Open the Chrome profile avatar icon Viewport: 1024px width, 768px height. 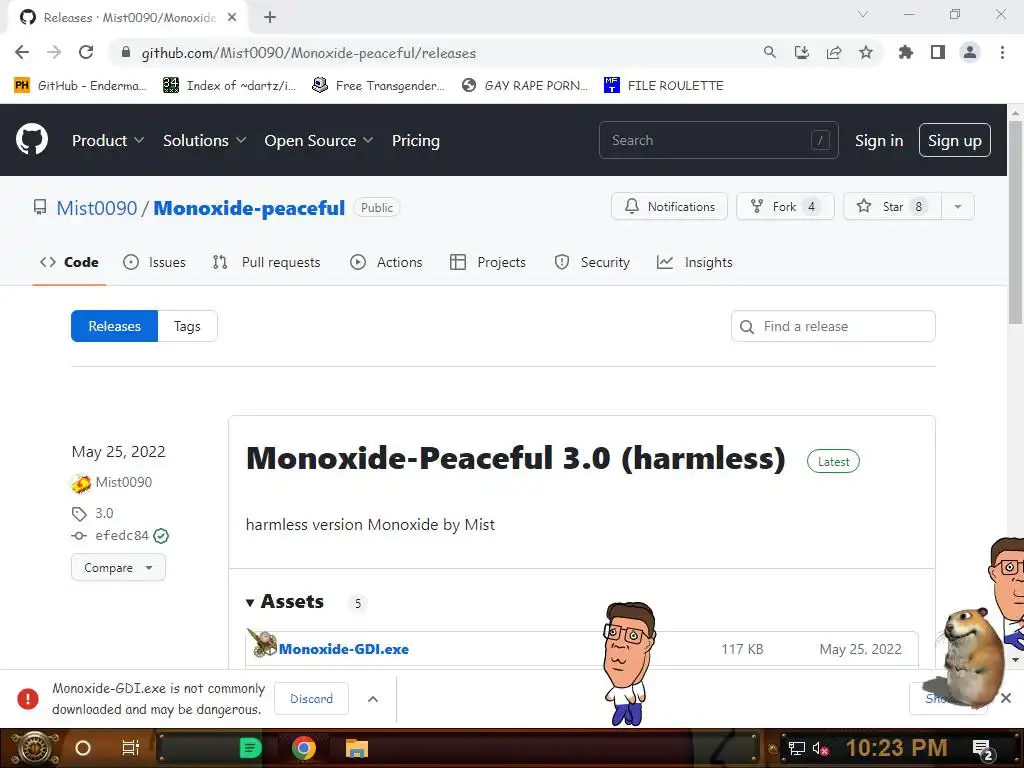point(970,52)
